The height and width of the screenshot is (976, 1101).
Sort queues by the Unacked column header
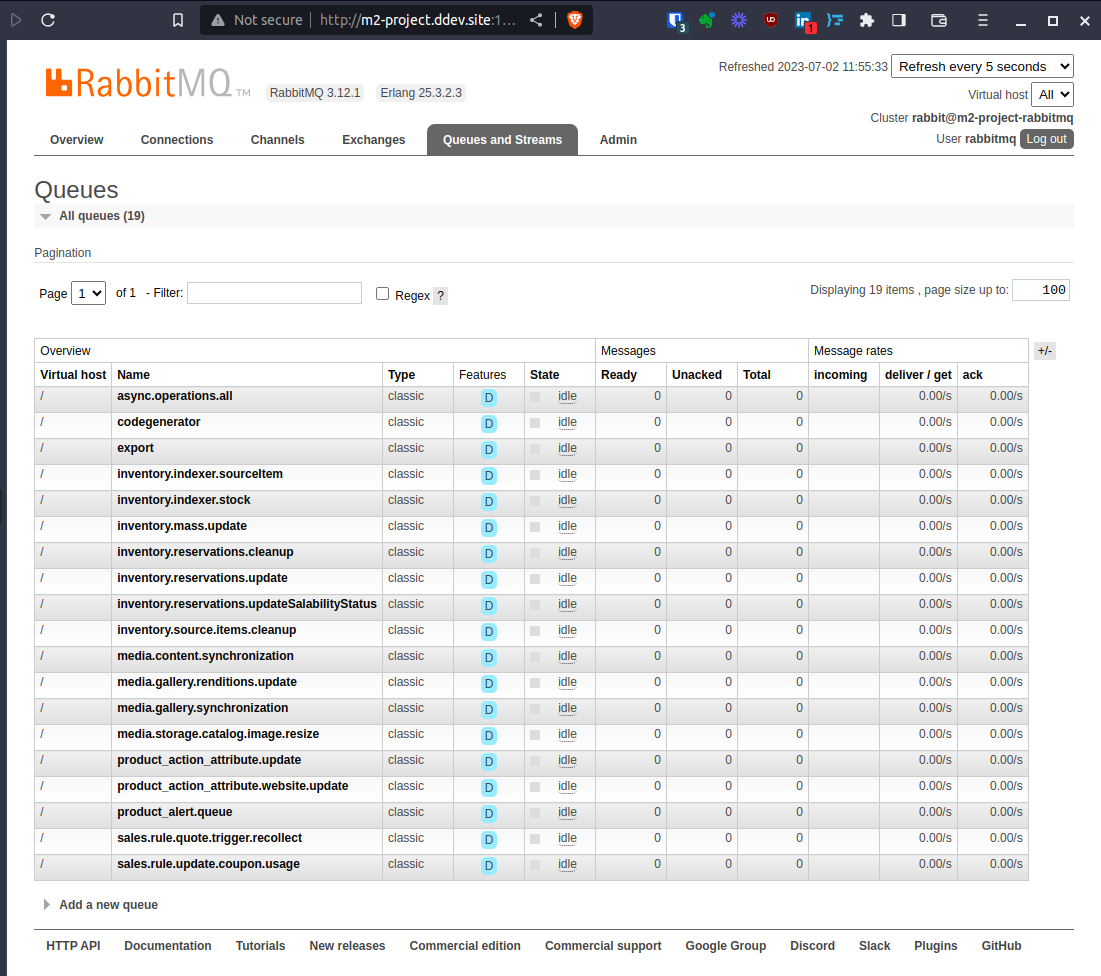(x=697, y=375)
